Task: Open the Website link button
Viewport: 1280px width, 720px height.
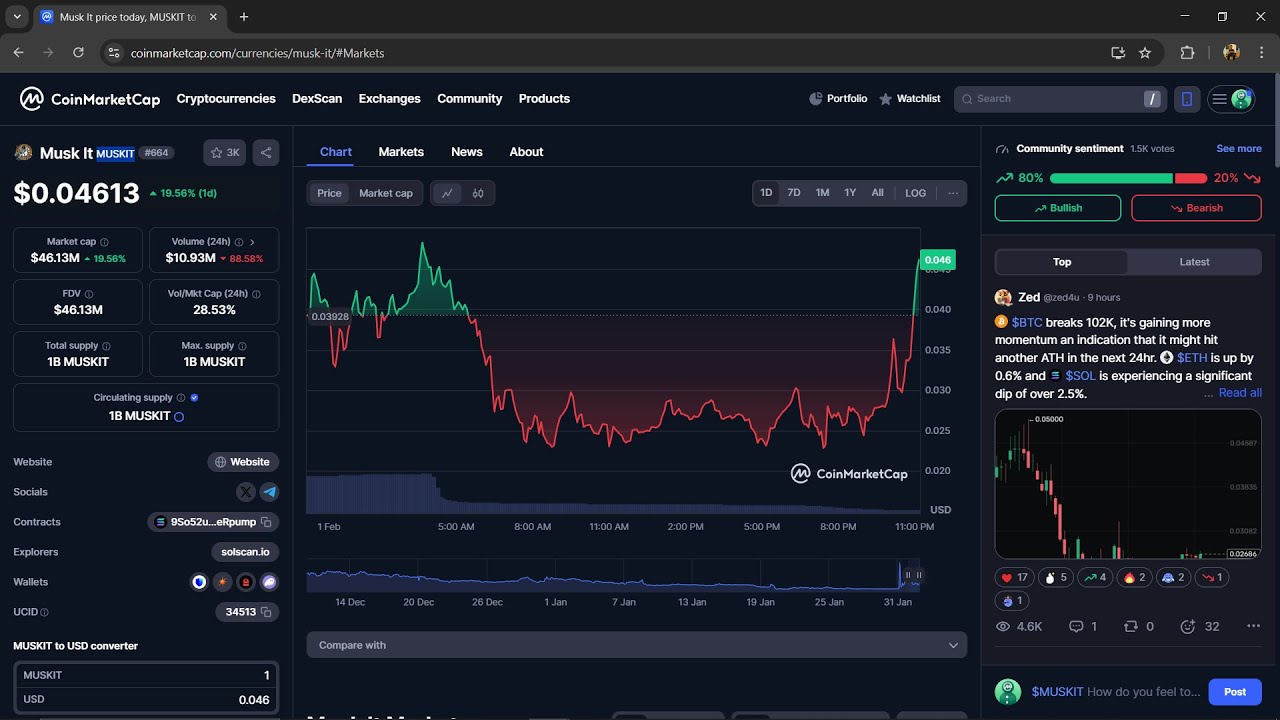Action: (x=243, y=462)
